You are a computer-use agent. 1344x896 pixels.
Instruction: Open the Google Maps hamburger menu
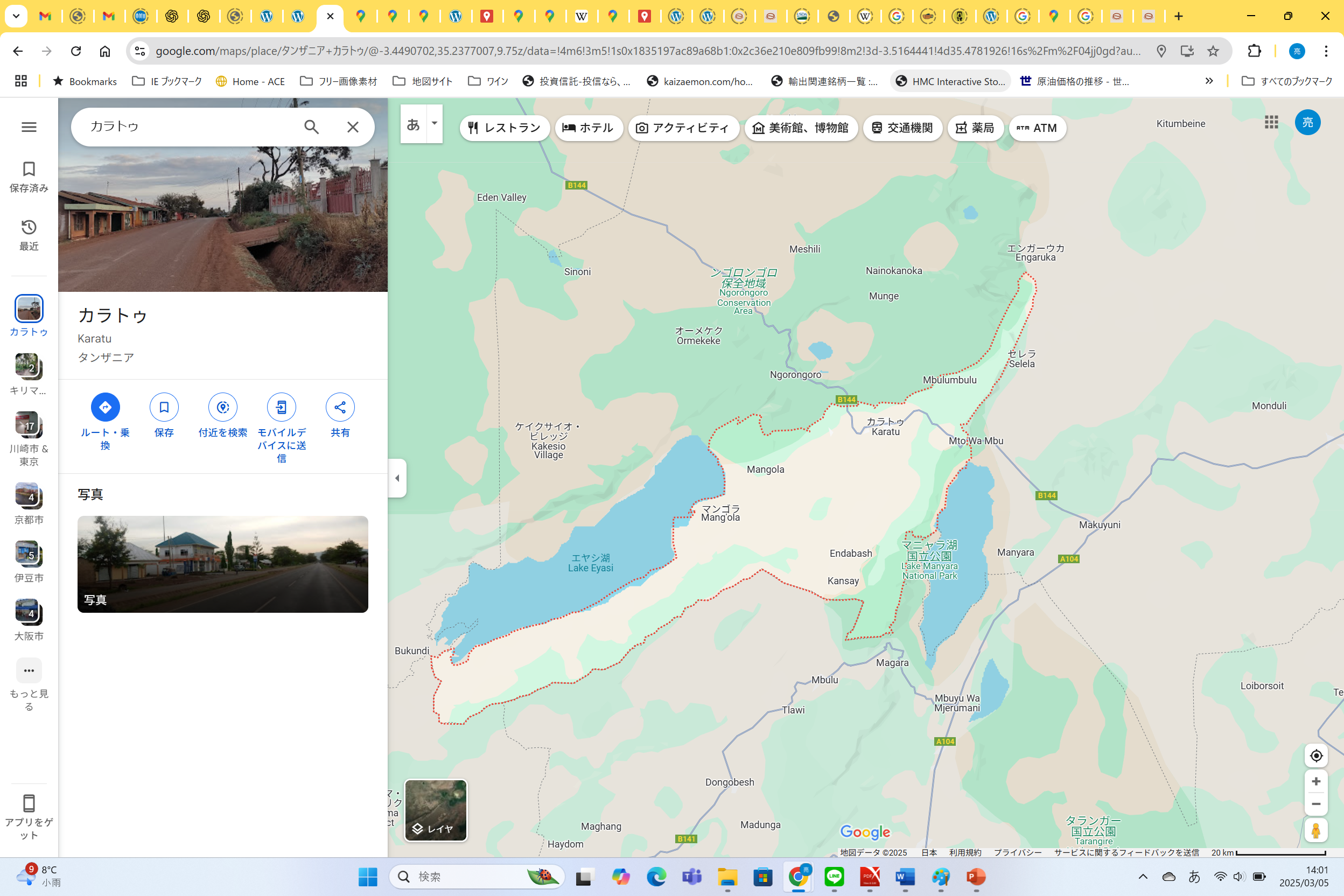[29, 127]
